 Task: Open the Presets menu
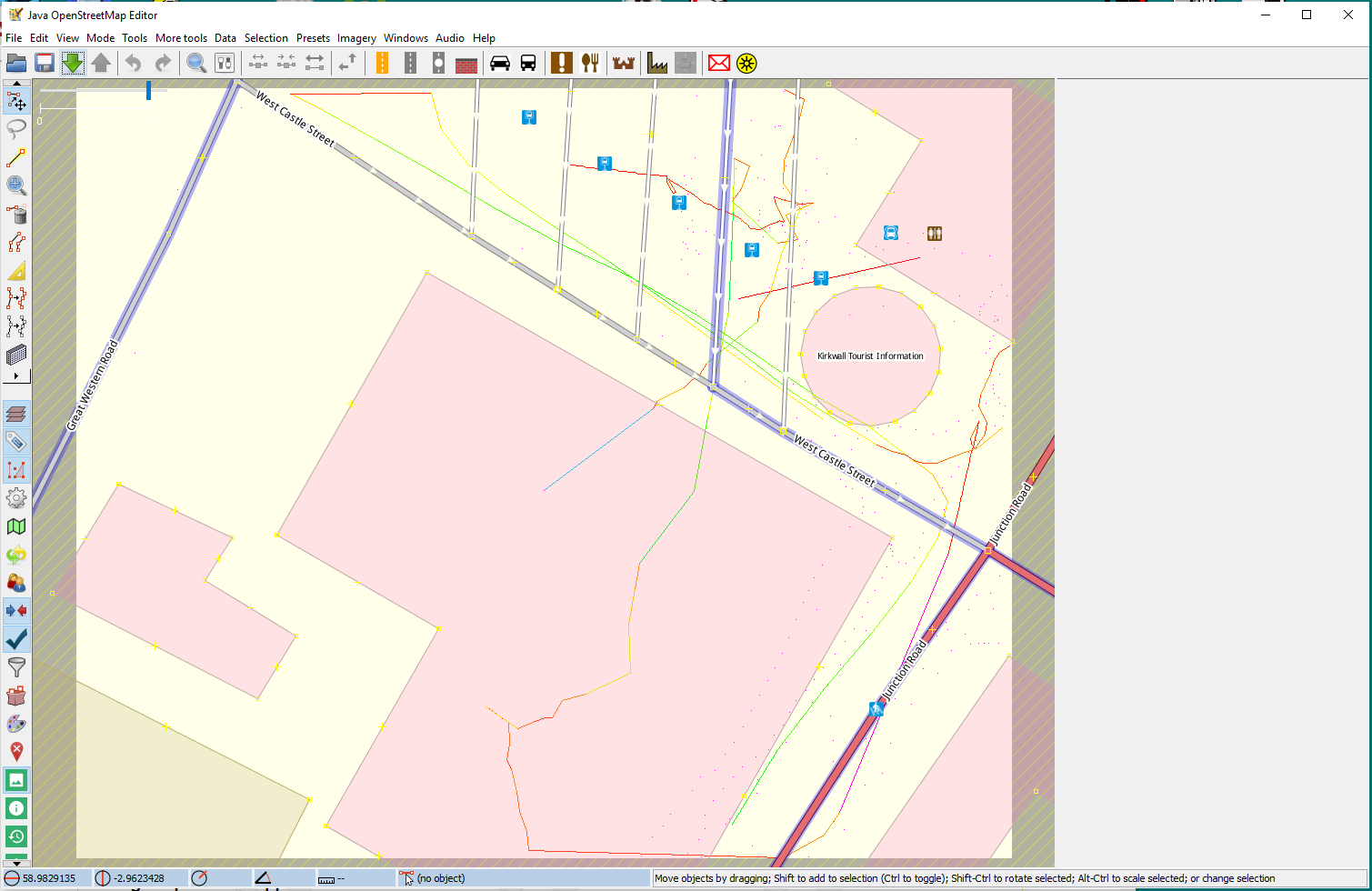click(313, 38)
